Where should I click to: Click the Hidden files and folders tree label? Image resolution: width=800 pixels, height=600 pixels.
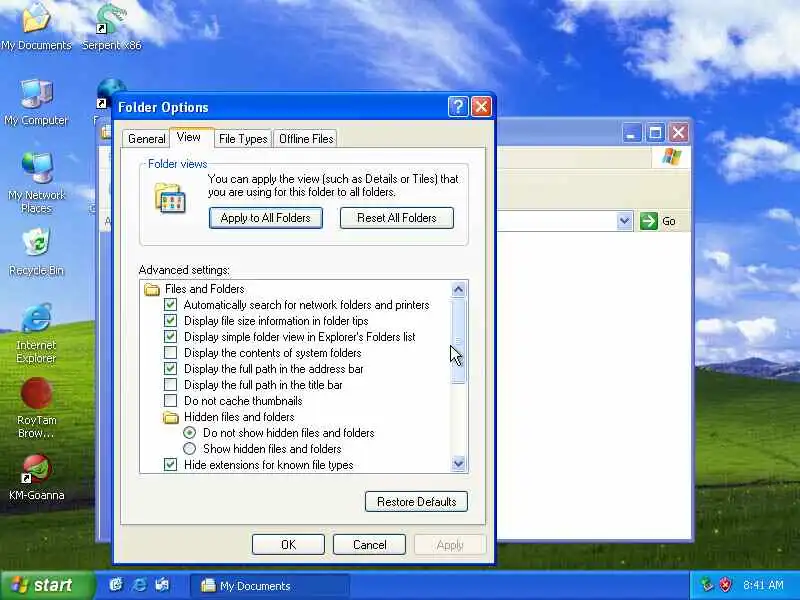click(239, 417)
